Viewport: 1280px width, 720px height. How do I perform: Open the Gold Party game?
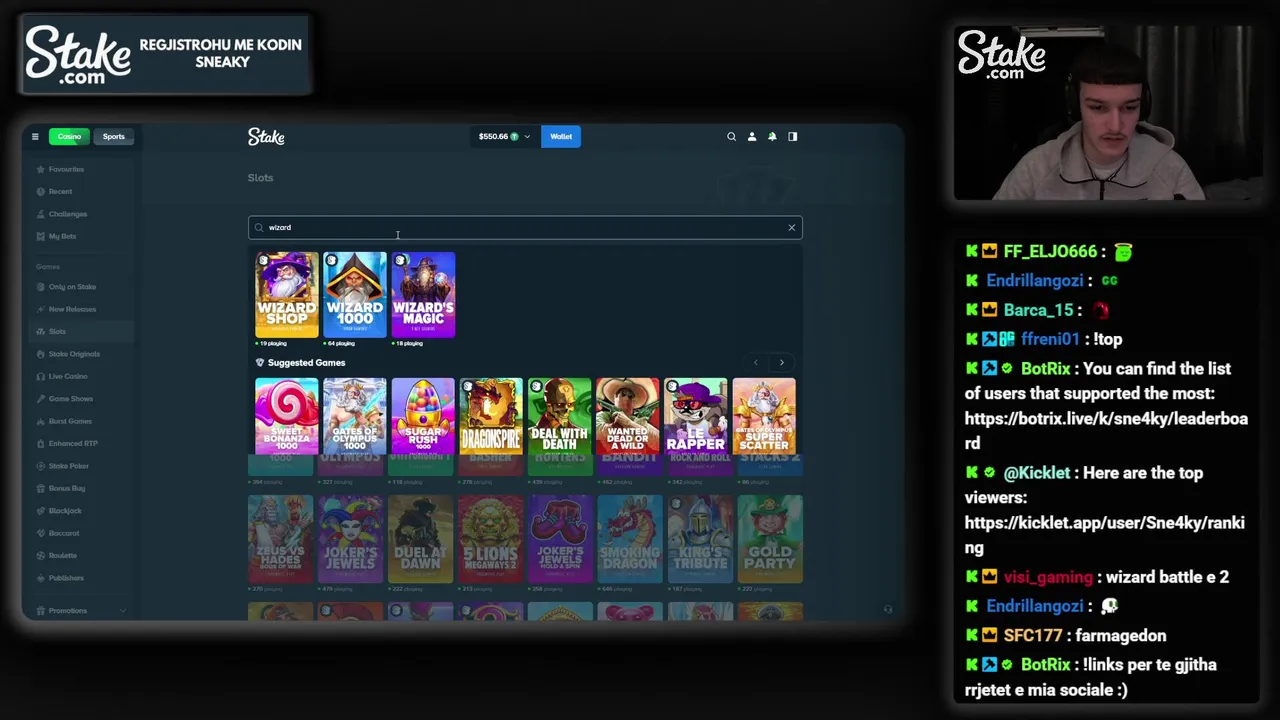(x=770, y=539)
